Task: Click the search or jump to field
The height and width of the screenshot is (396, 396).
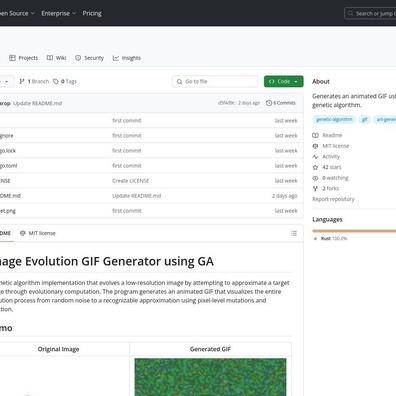Action: [x=370, y=13]
